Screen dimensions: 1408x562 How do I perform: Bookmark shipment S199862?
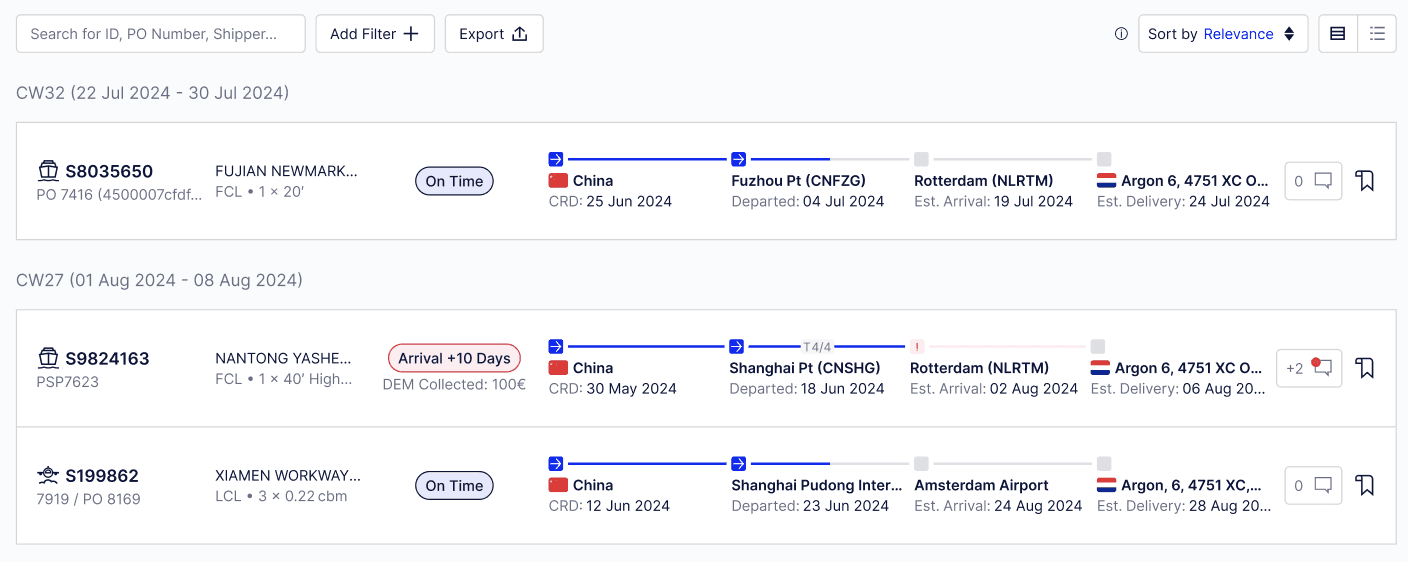[1365, 485]
